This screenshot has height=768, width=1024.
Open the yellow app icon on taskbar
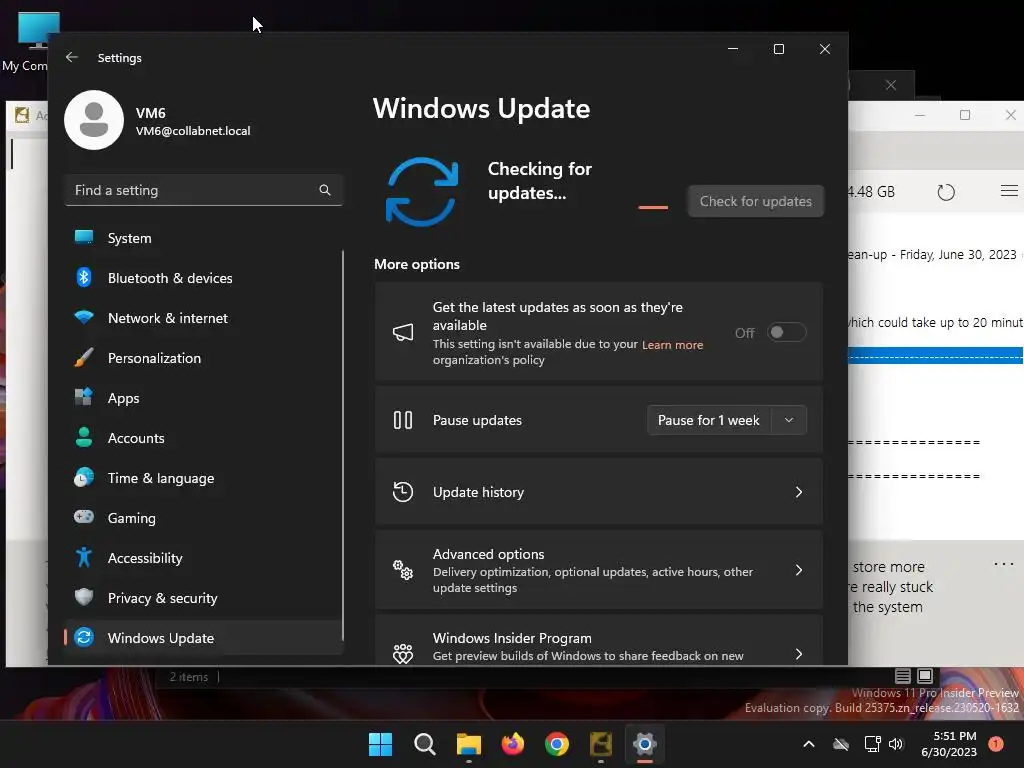coord(600,744)
